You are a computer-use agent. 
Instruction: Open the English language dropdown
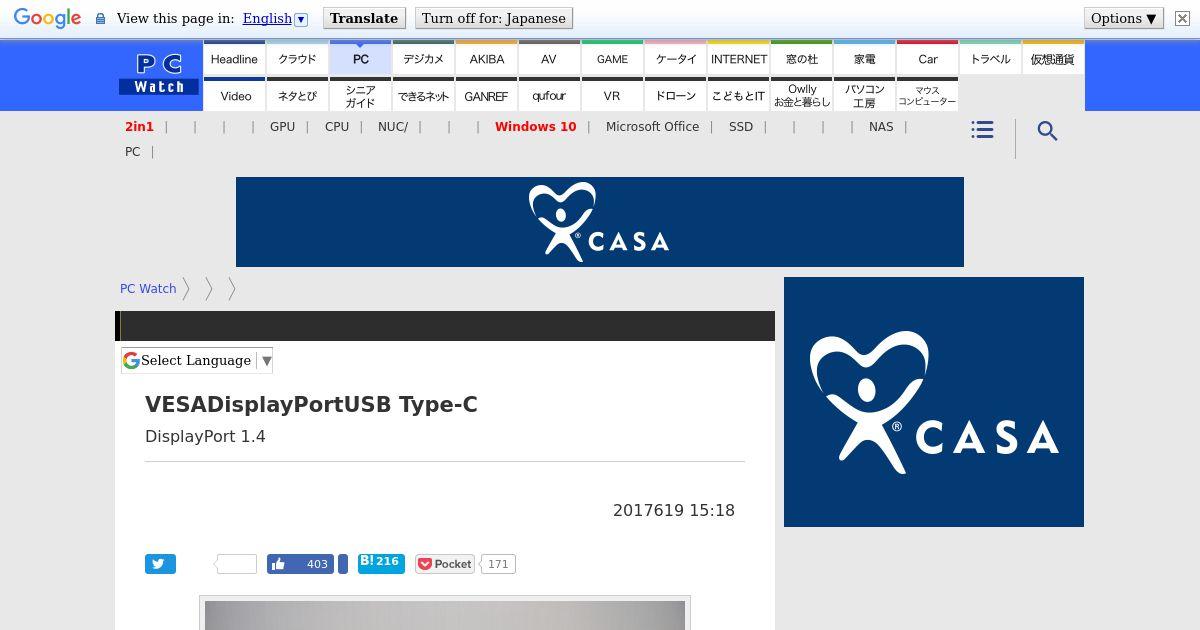(x=275, y=18)
